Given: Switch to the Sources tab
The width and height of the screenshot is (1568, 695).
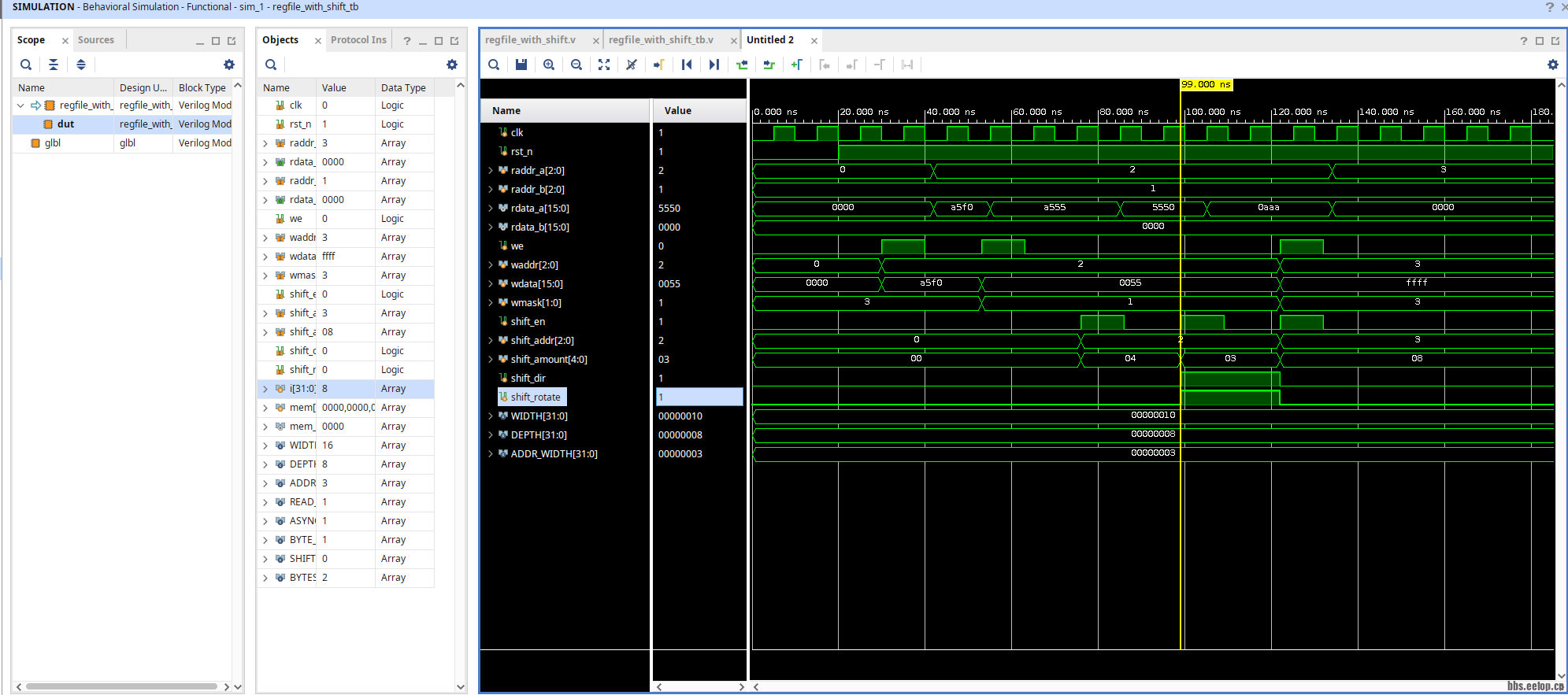Looking at the screenshot, I should point(95,40).
